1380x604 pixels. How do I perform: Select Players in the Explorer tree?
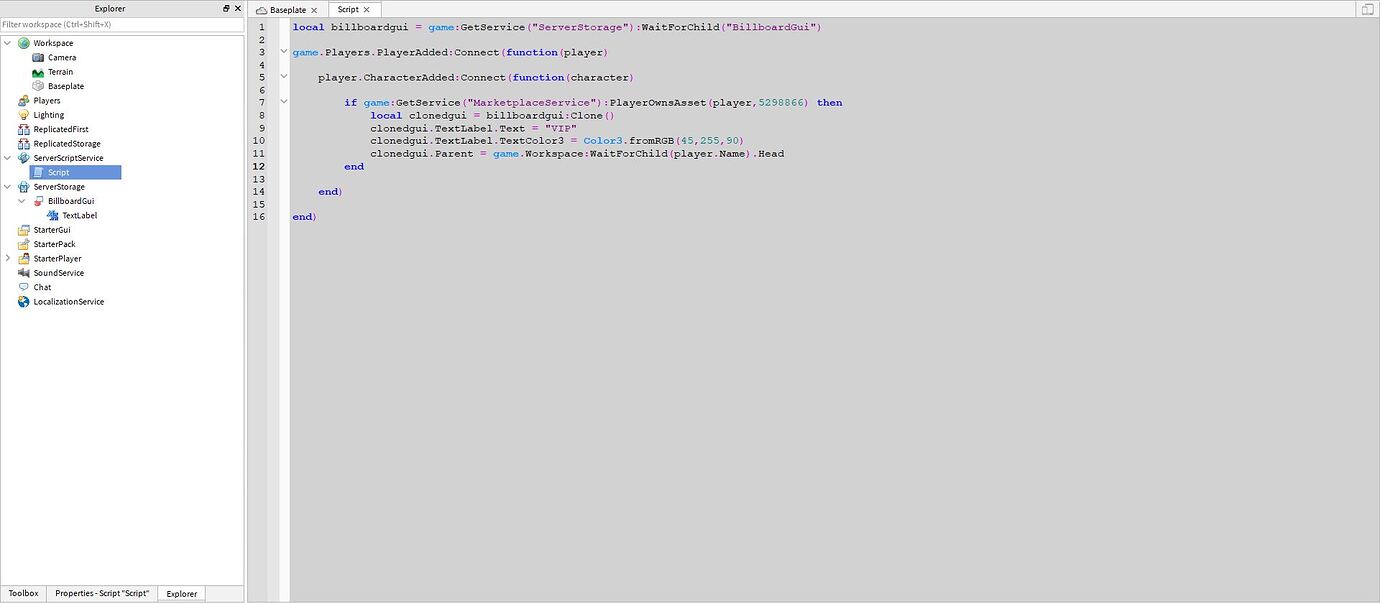[x=45, y=100]
